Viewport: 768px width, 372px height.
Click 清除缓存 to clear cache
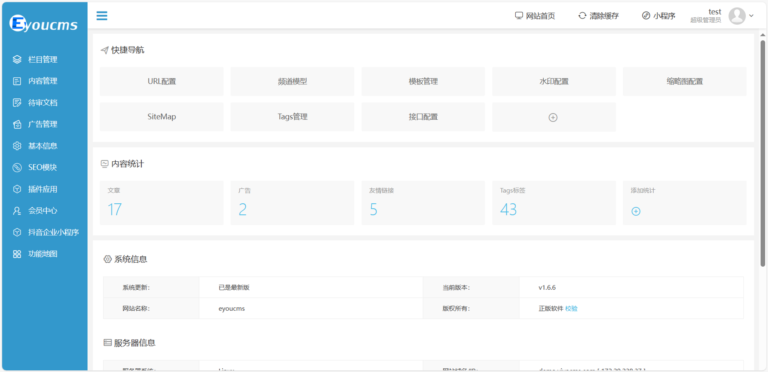tap(604, 16)
